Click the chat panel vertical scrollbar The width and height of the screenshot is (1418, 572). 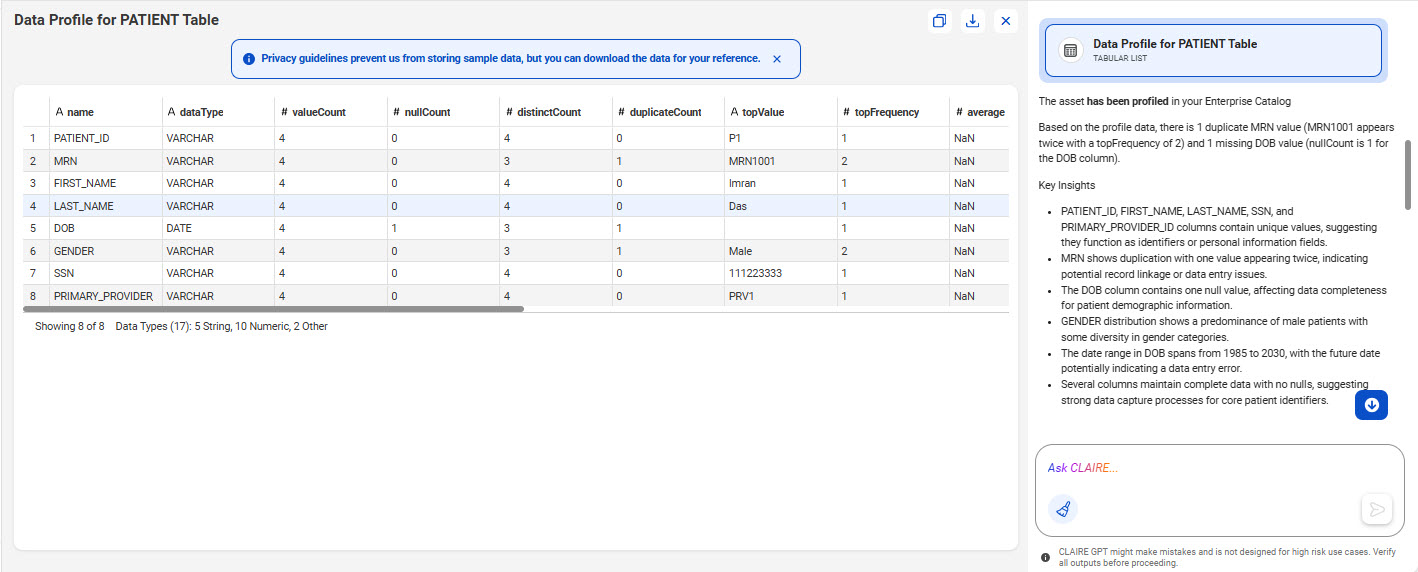pos(1408,174)
